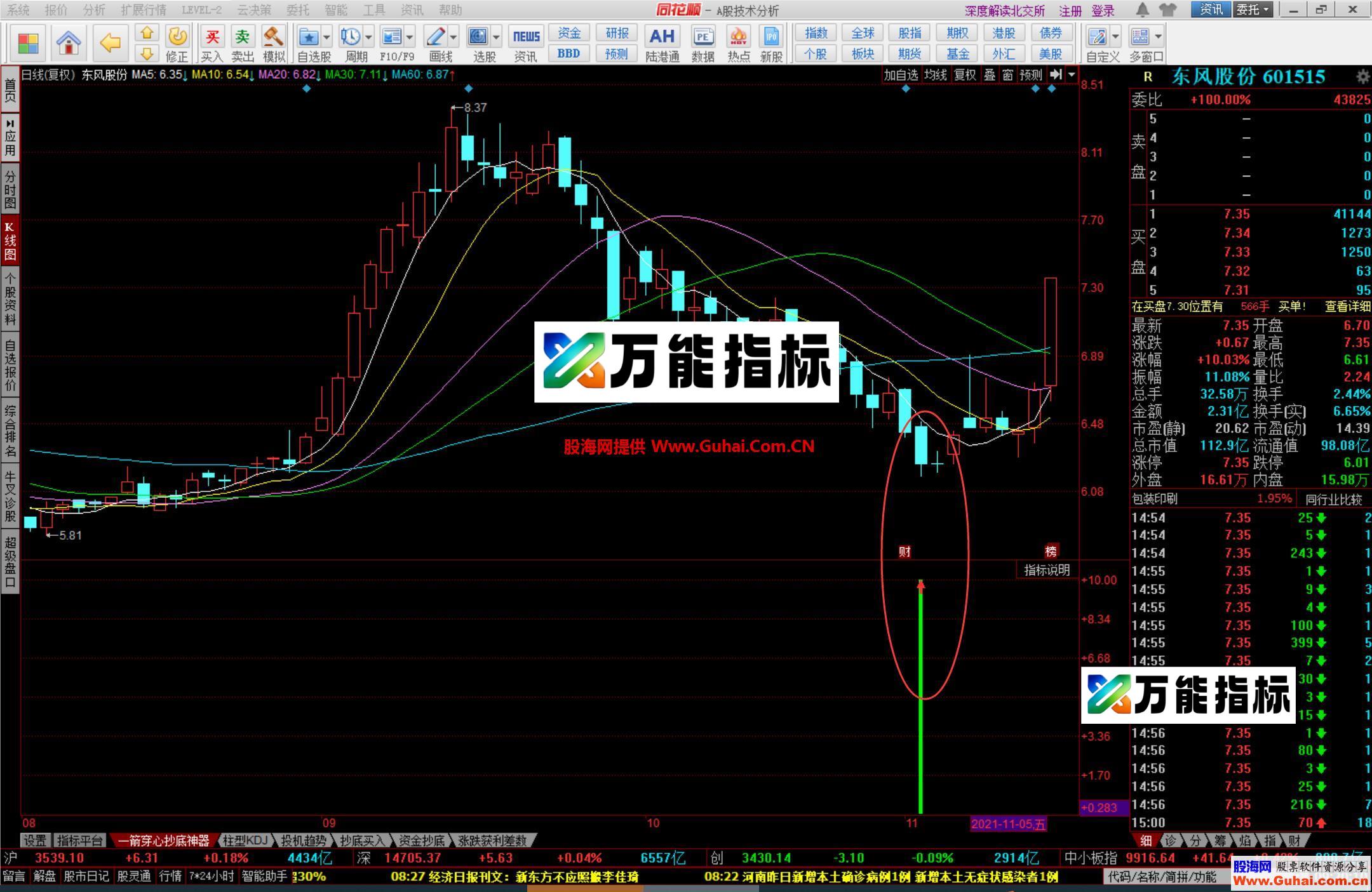Click the yellow back arrow icon
Image resolution: width=1372 pixels, height=892 pixels.
tap(110, 43)
